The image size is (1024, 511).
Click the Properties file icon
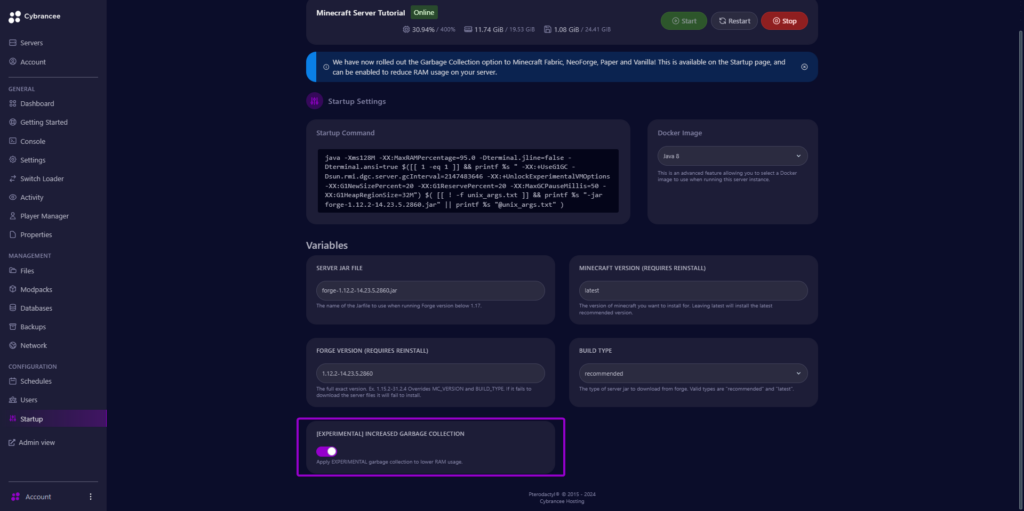pos(13,235)
